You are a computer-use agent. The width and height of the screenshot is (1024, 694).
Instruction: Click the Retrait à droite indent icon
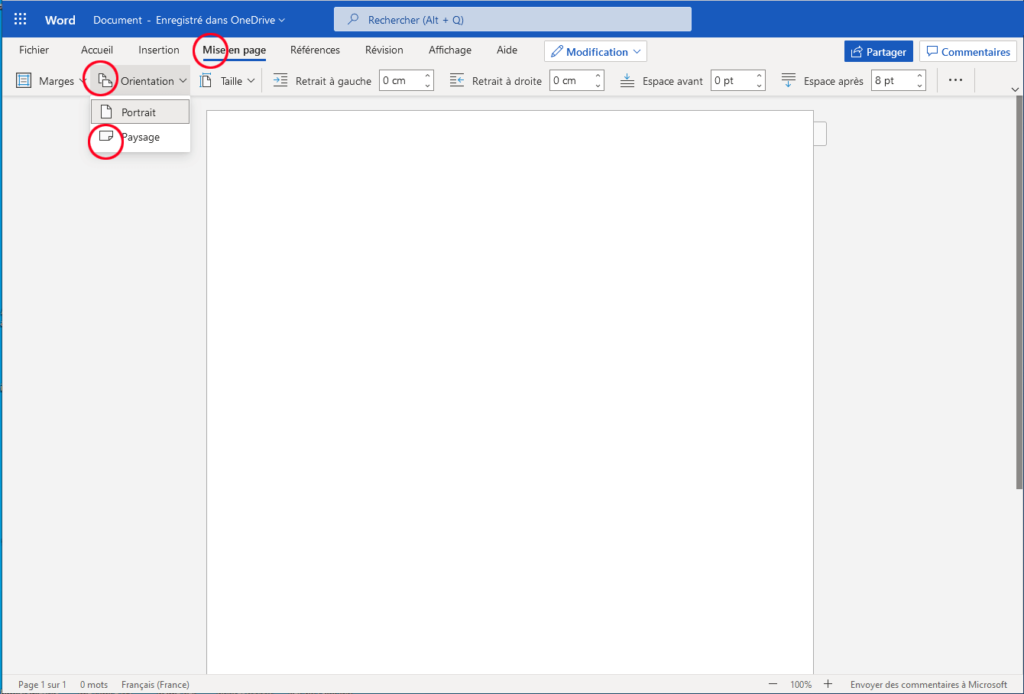[x=456, y=80]
